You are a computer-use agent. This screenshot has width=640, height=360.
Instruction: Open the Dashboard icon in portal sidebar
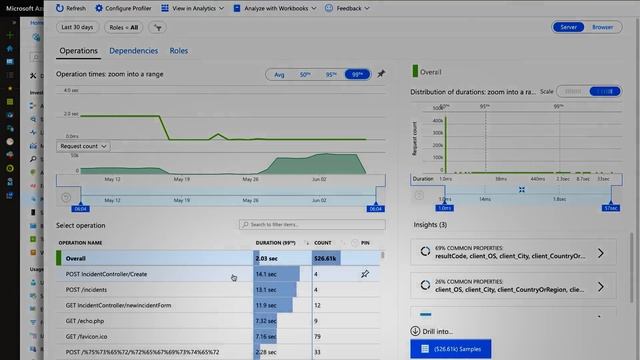click(x=10, y=62)
